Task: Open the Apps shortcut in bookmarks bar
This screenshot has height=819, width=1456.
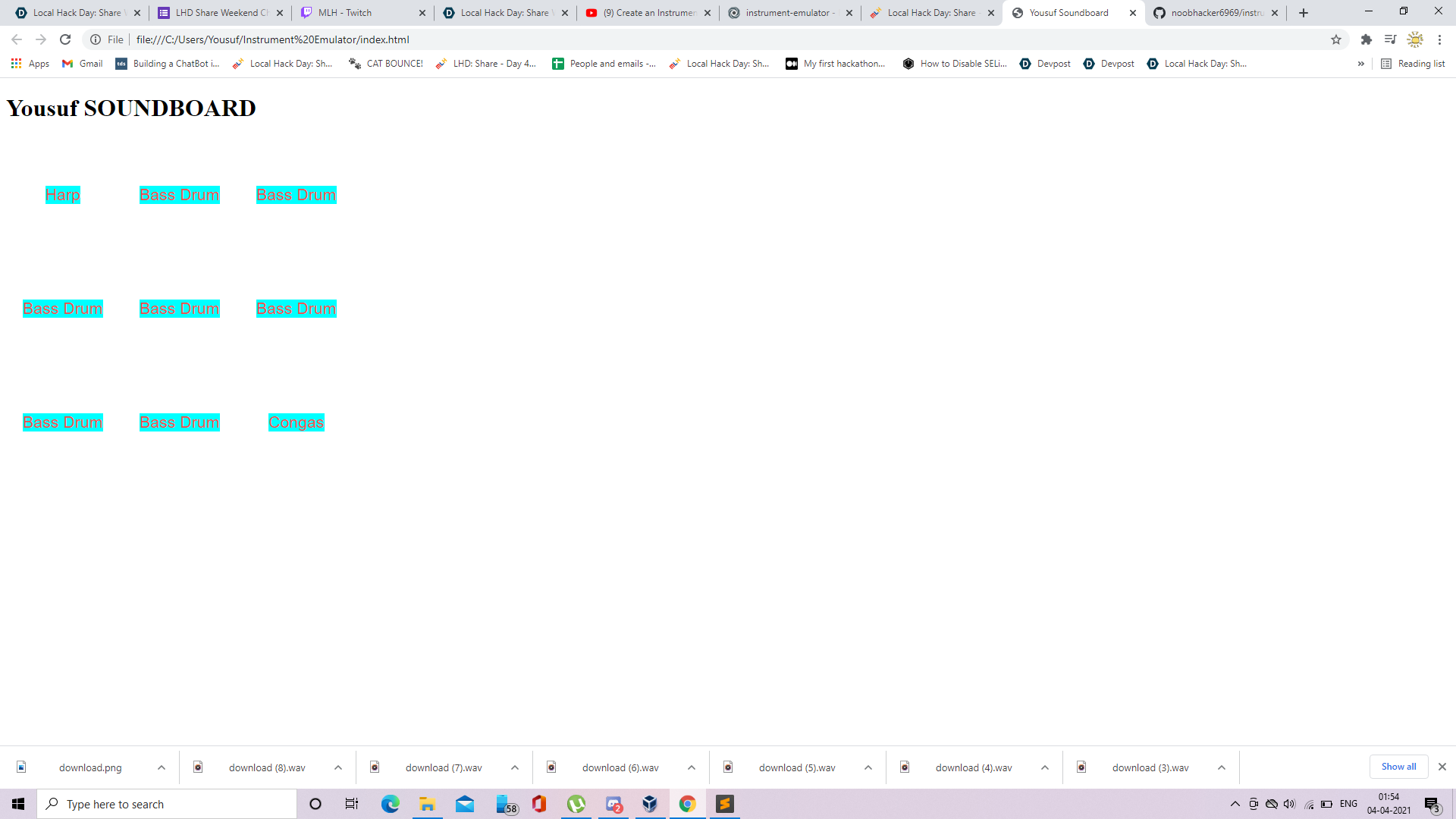Action: click(30, 64)
